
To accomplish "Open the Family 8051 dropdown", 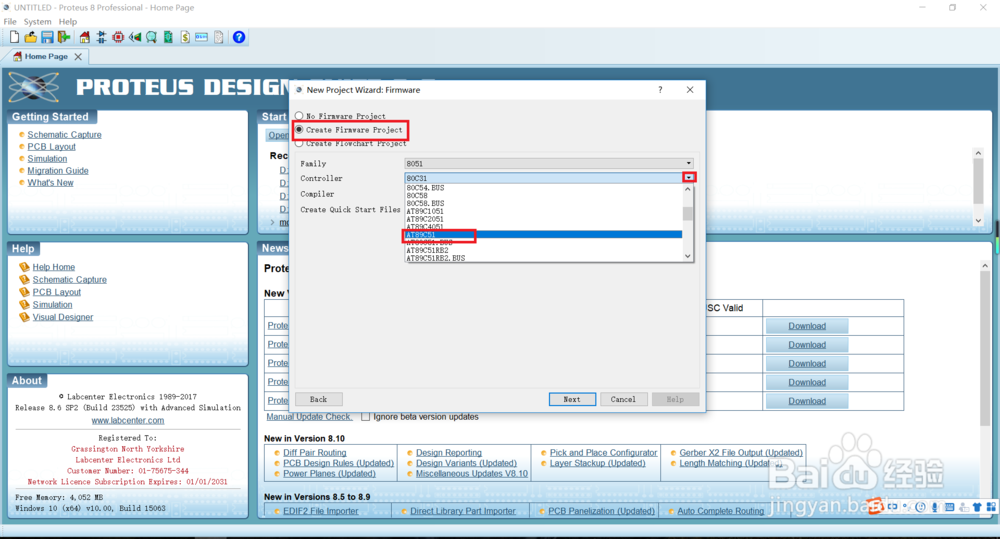I will pyautogui.click(x=548, y=163).
